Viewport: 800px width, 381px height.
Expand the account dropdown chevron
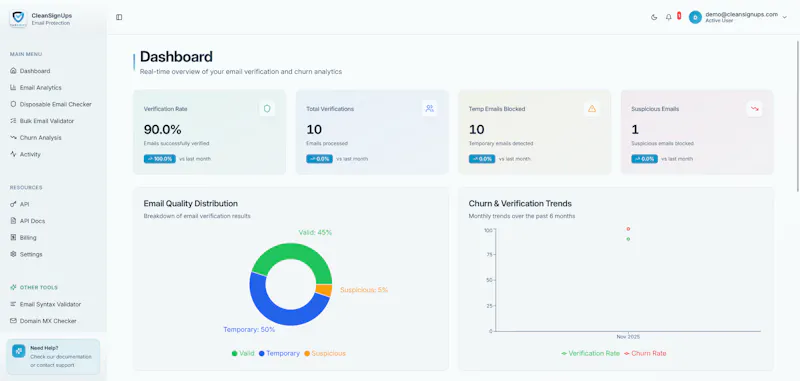point(785,17)
